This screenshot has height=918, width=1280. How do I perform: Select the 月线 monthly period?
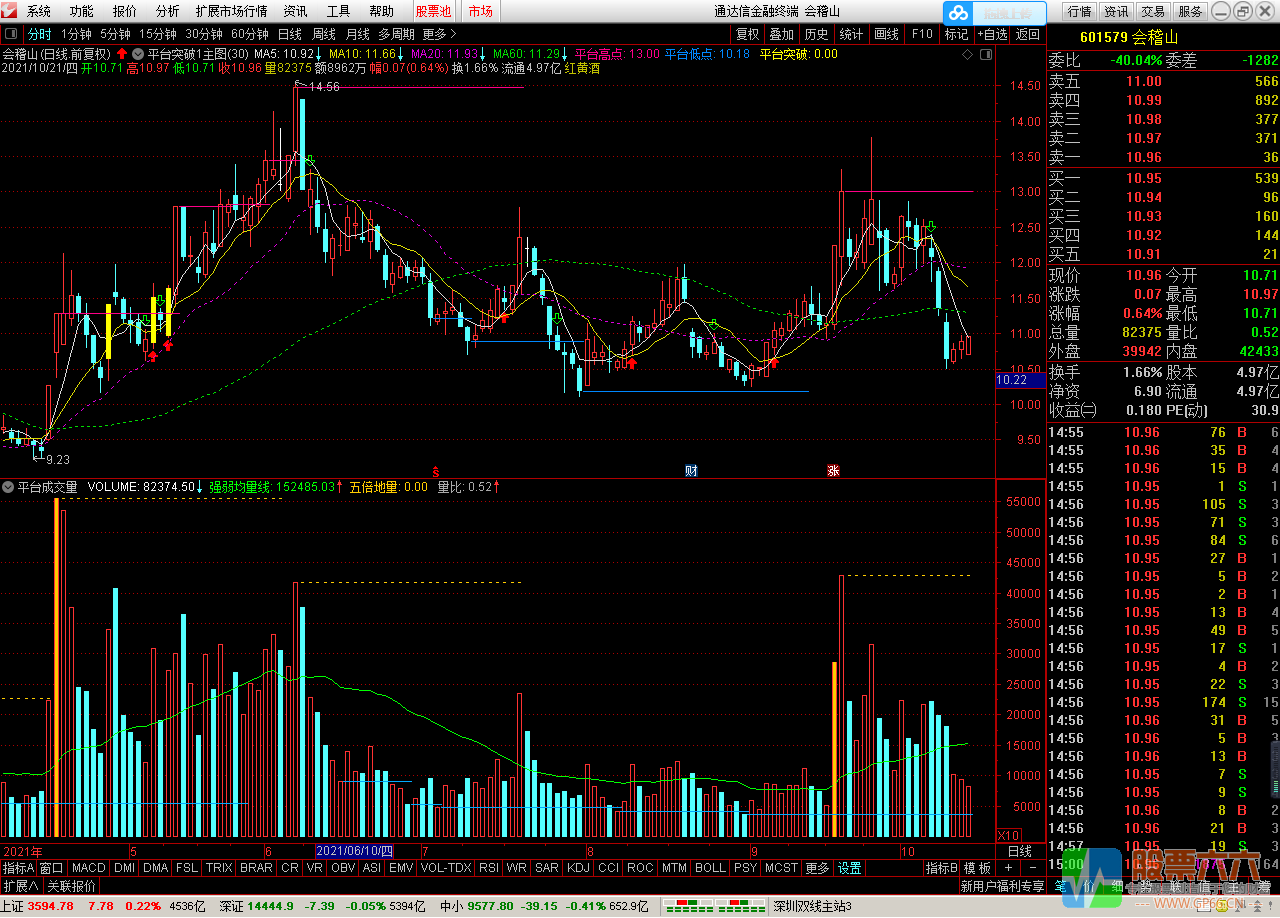tap(358, 34)
